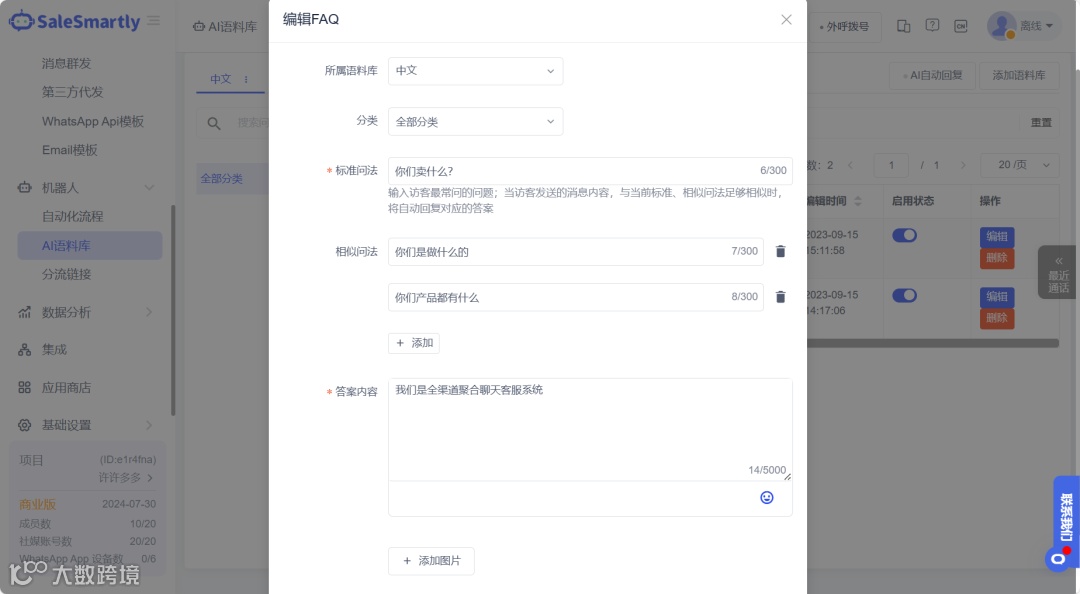Screen dimensions: 1080x594
Task: Switch language with the CN icon
Action: (961, 26)
